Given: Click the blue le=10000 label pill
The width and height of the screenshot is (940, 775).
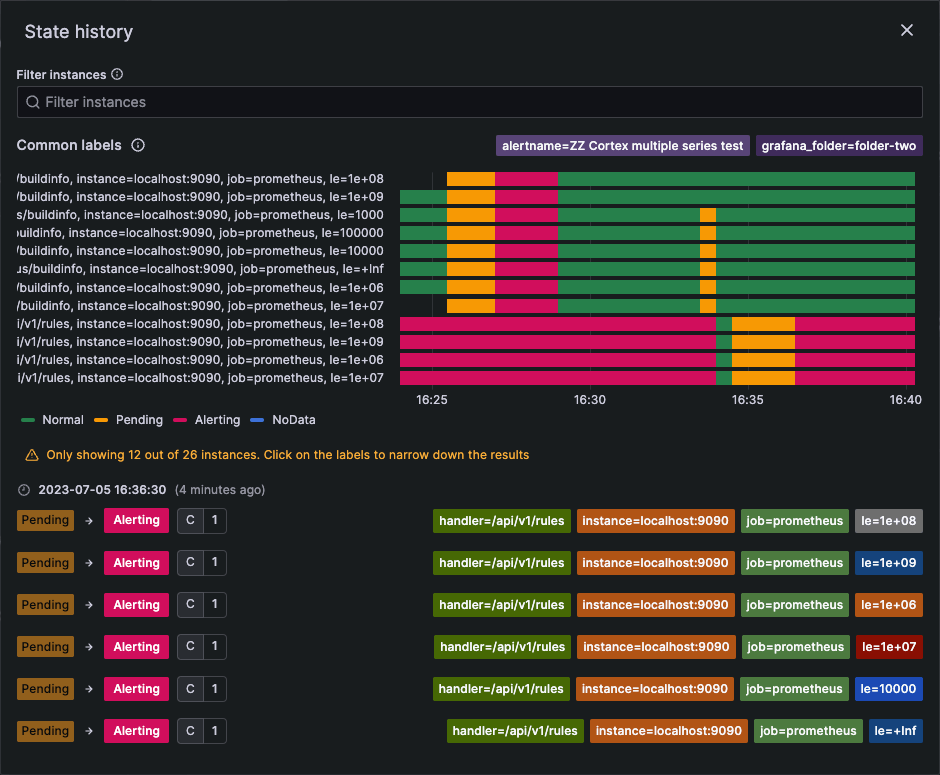Looking at the screenshot, I should (888, 689).
